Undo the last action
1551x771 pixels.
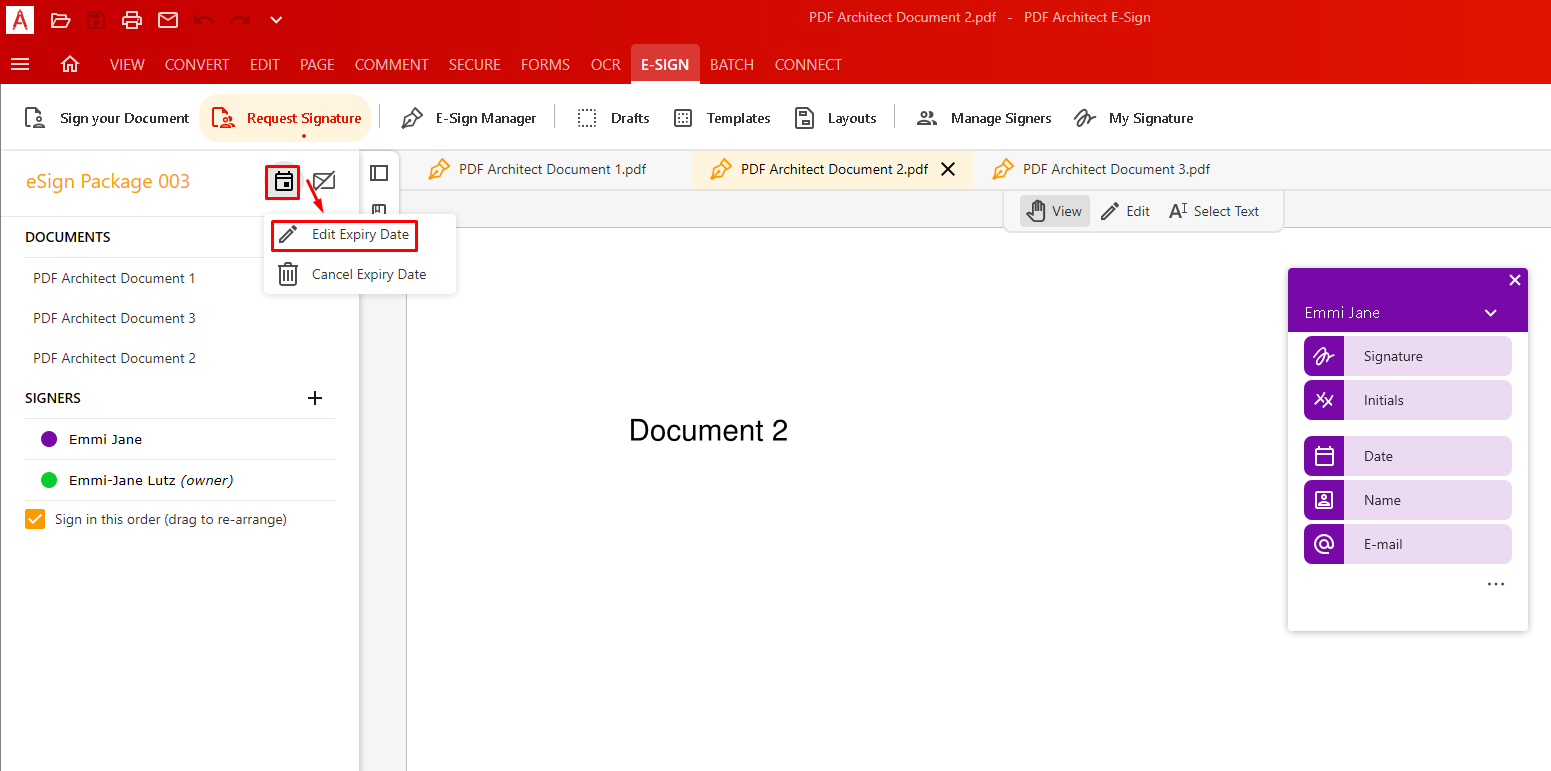coord(204,19)
